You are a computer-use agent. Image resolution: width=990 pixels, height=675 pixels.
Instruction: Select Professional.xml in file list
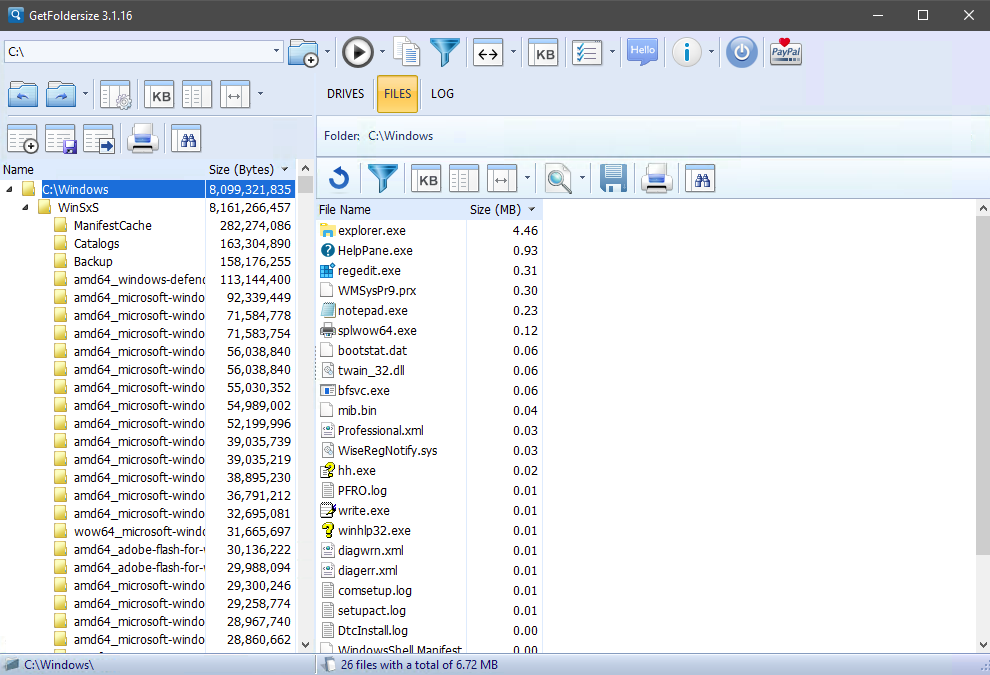click(x=380, y=431)
